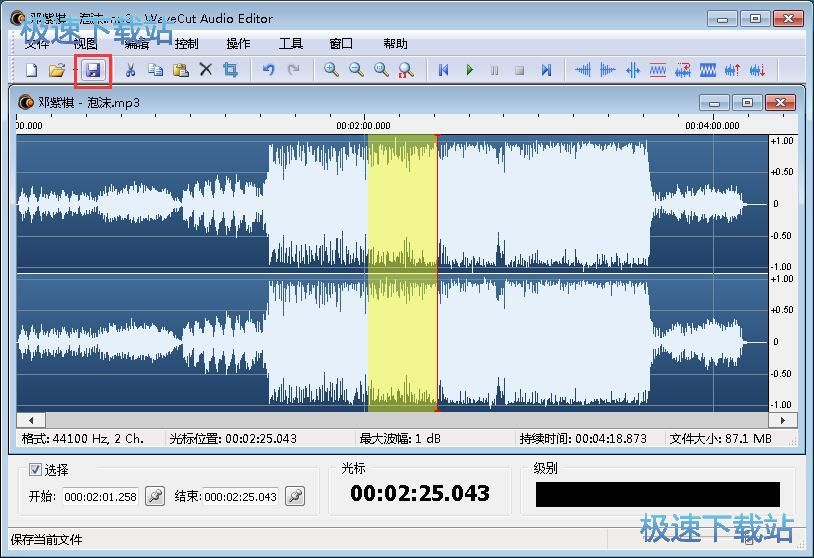Screen dimensions: 814x558
Task: Maximize the 泡沫.mp3 document window
Action: click(748, 103)
